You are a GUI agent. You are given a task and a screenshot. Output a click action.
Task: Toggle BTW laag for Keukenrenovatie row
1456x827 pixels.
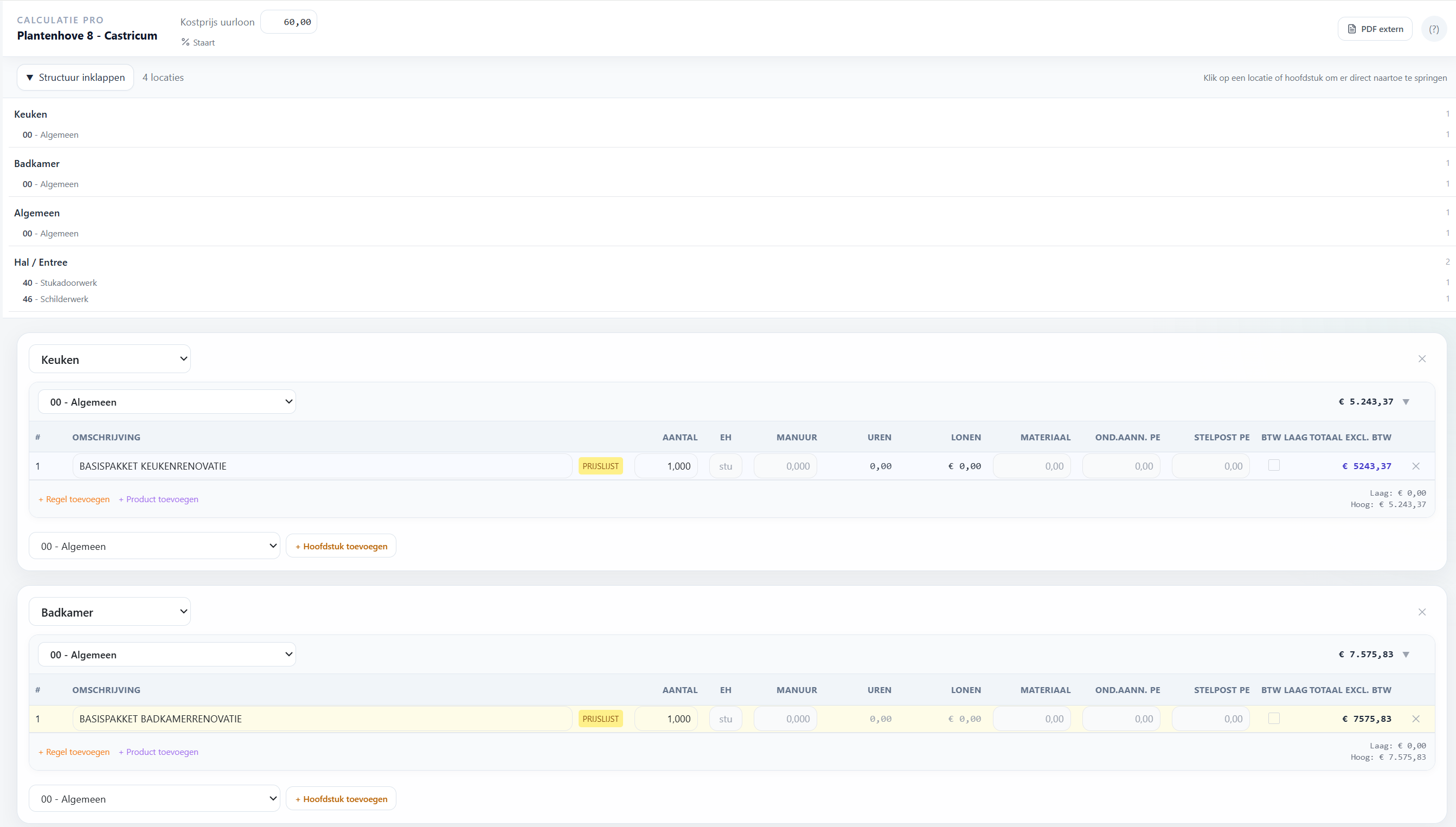coord(1274,465)
